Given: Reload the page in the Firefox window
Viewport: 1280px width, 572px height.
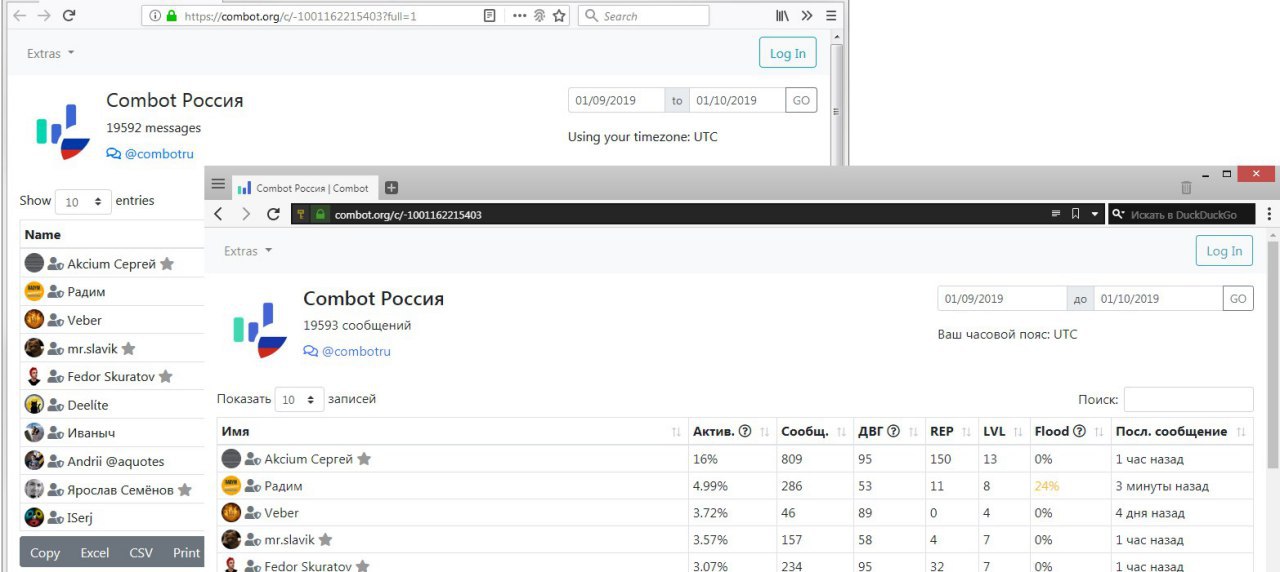Looking at the screenshot, I should (x=69, y=16).
